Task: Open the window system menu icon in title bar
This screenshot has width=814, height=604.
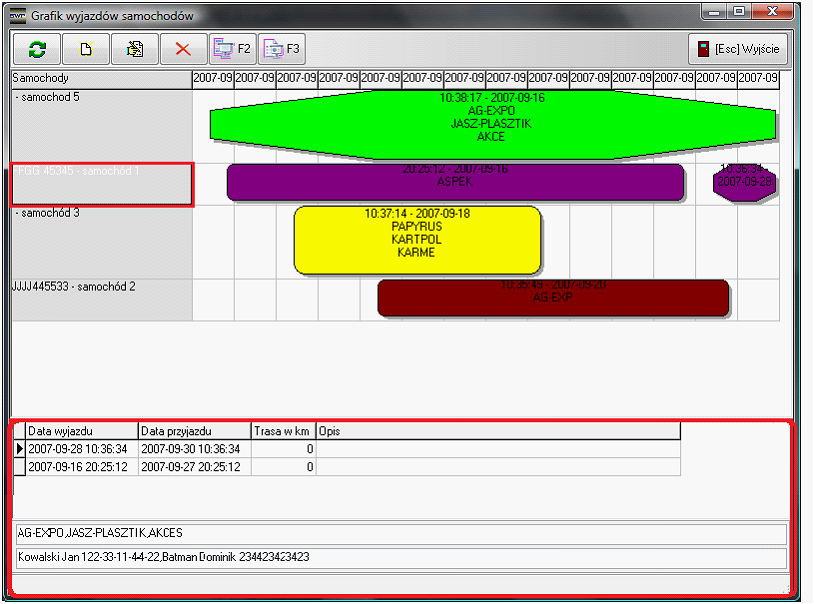Action: pyautogui.click(x=18, y=16)
